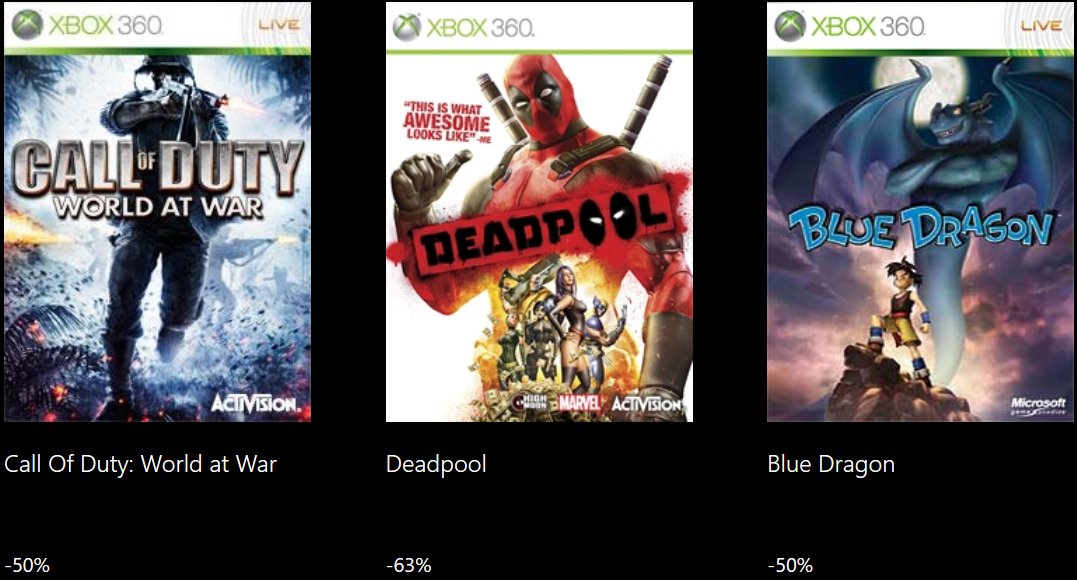The width and height of the screenshot is (1077, 580).
Task: Open Call of Duty World at War cover art
Action: point(157,212)
